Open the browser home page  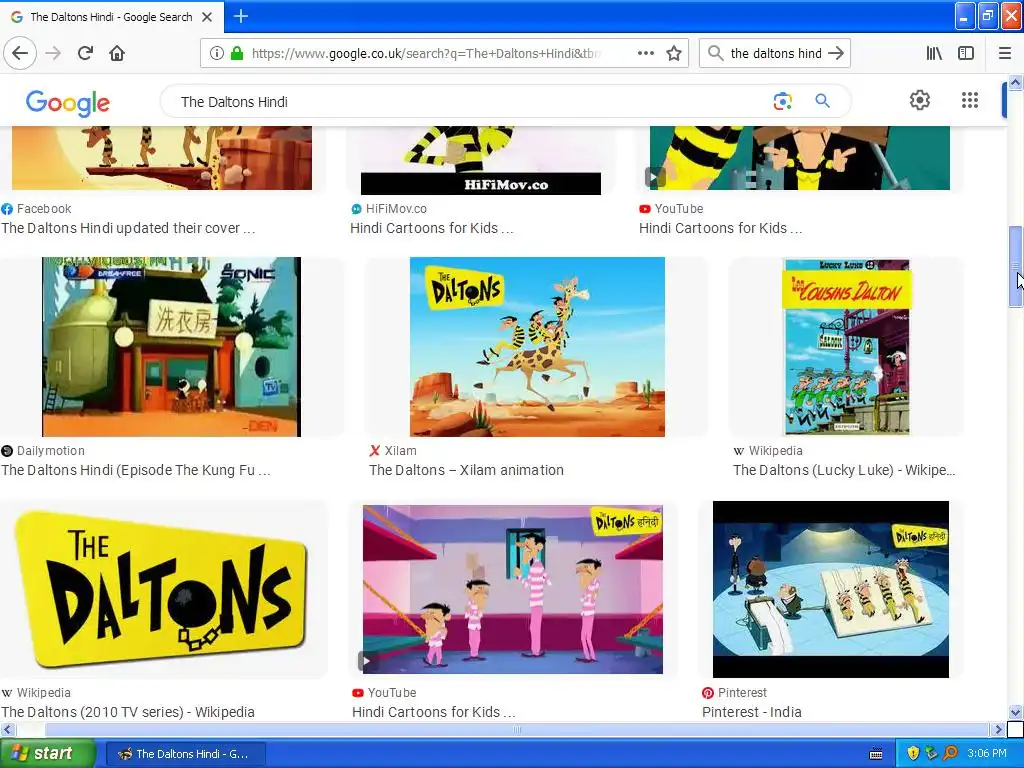coord(117,54)
